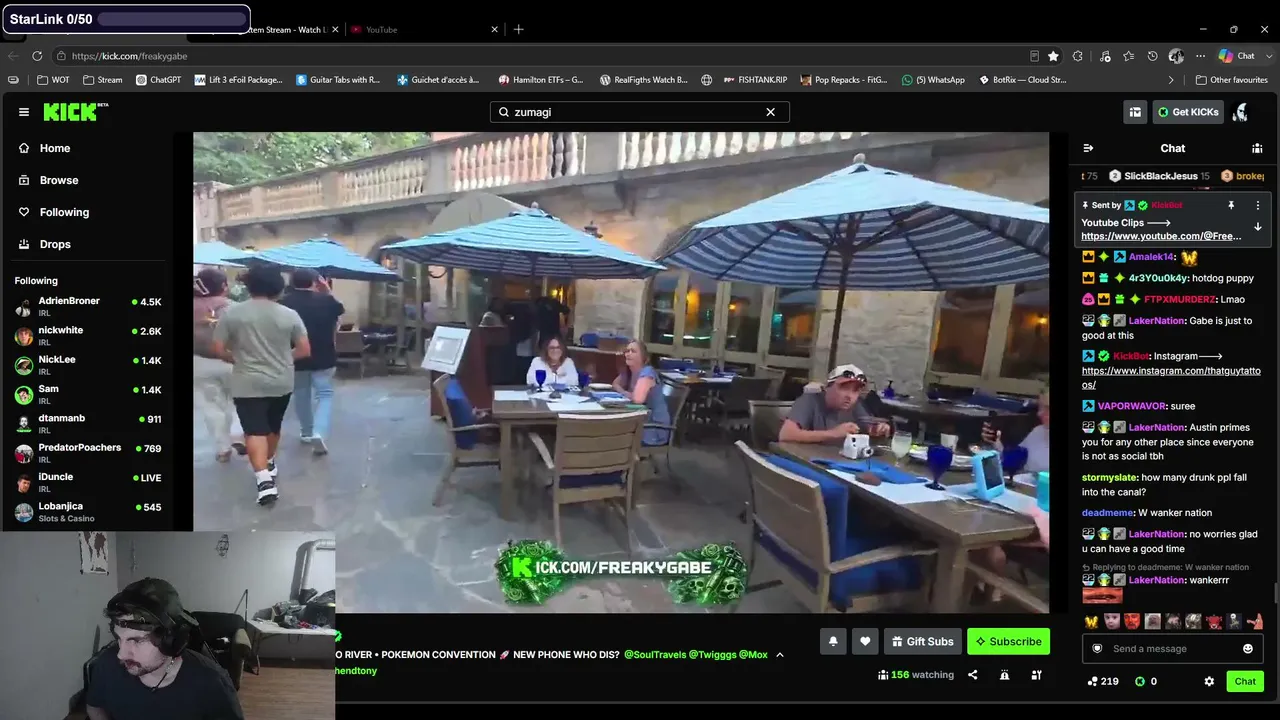Click the search magnifier icon
Viewport: 1280px width, 720px height.
coord(503,112)
